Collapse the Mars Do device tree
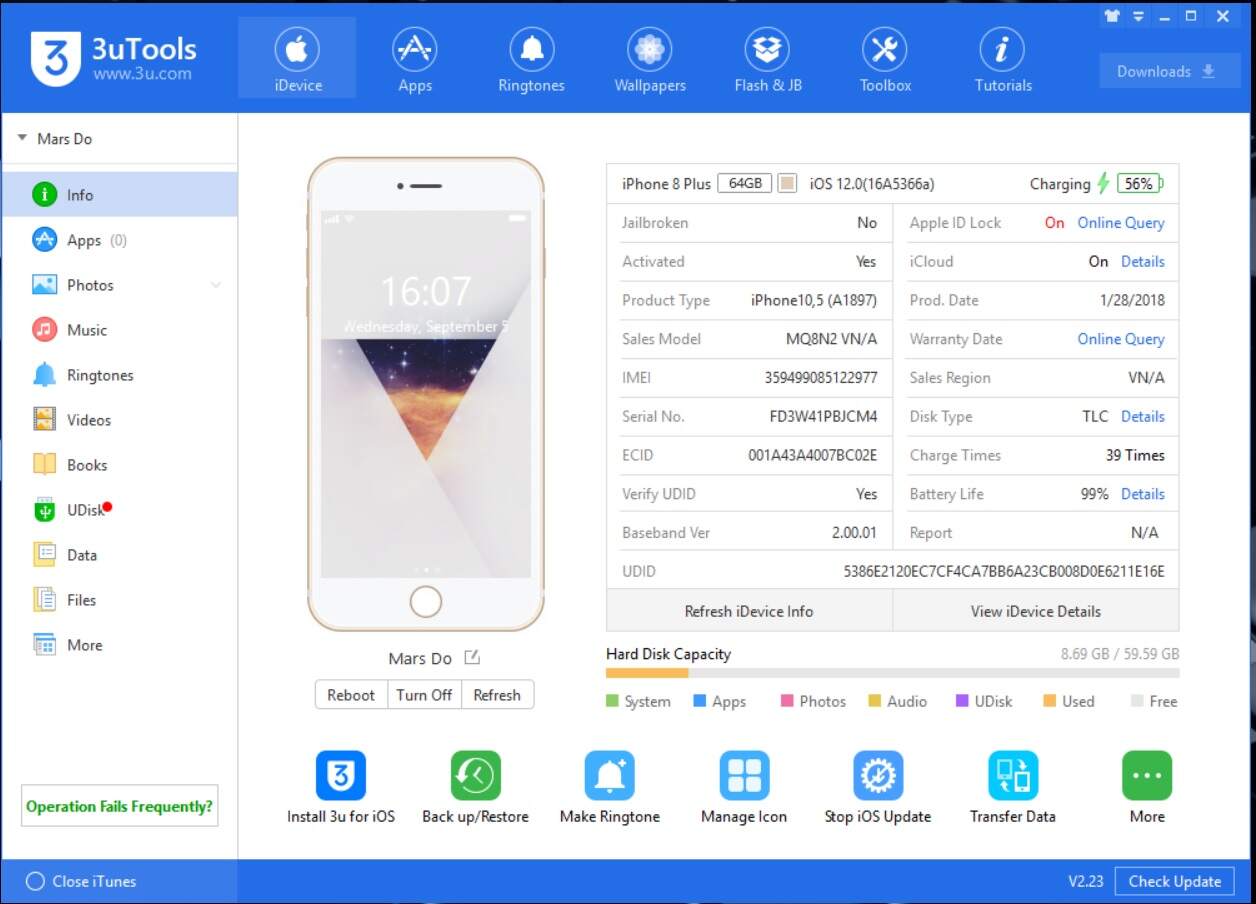 coord(22,138)
